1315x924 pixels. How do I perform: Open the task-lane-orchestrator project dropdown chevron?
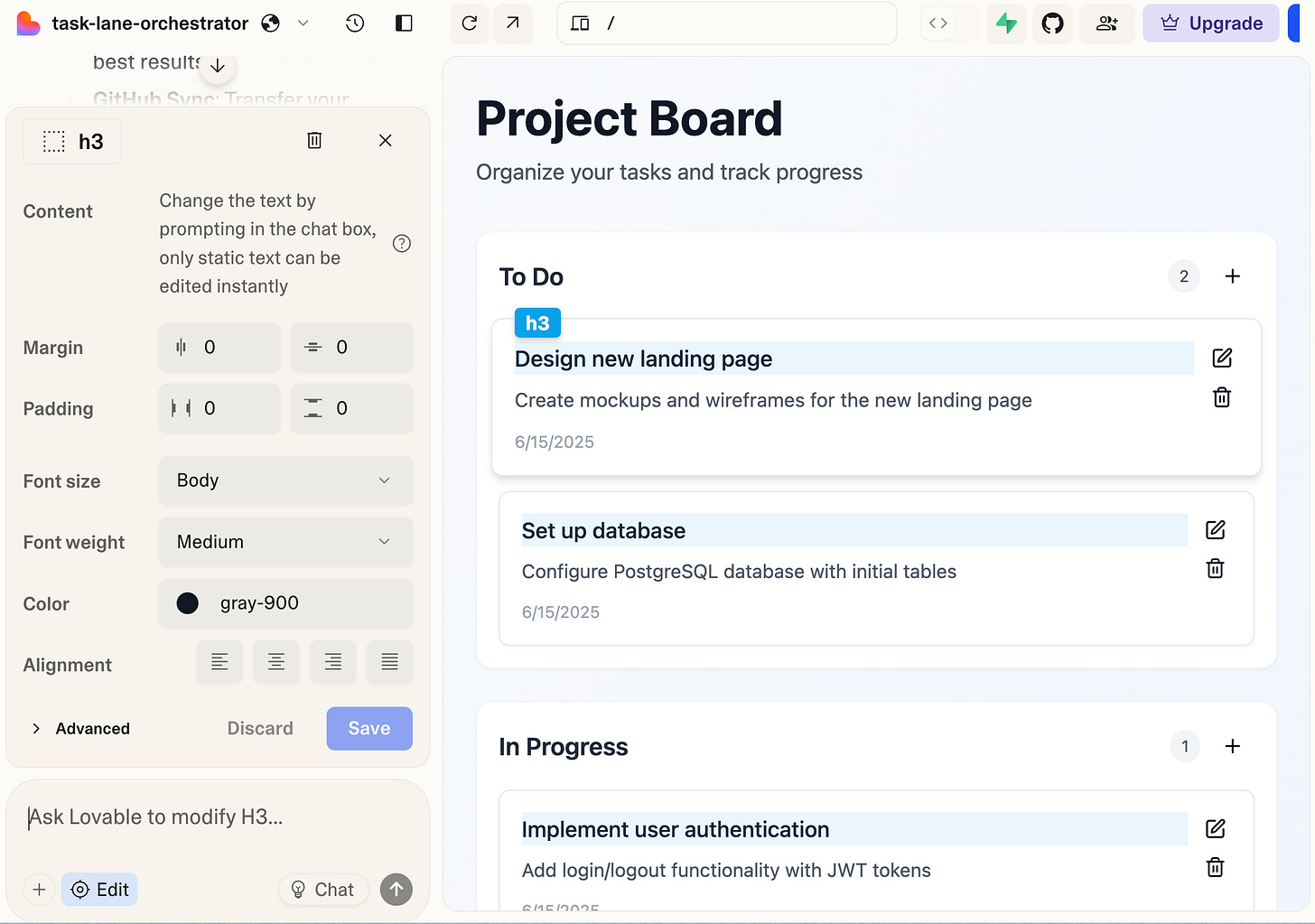pyautogui.click(x=303, y=23)
